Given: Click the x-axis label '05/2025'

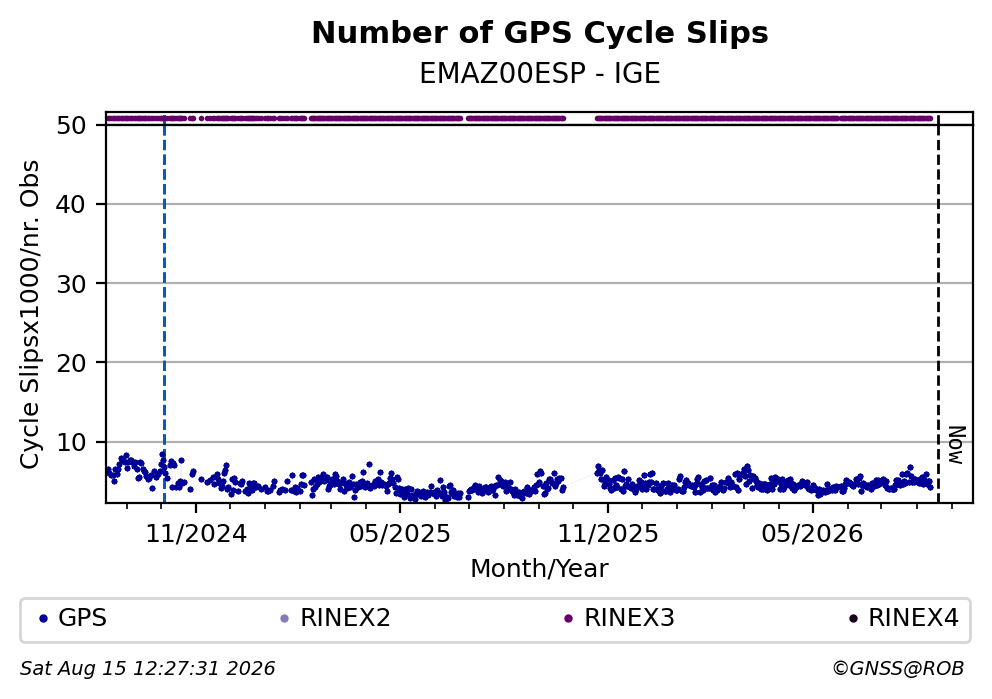Looking at the screenshot, I should 400,534.
